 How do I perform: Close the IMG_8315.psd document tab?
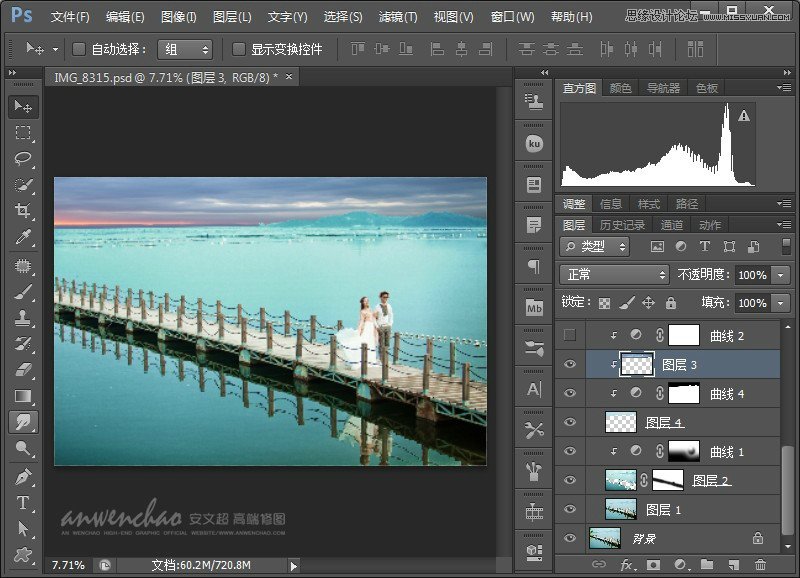point(289,77)
